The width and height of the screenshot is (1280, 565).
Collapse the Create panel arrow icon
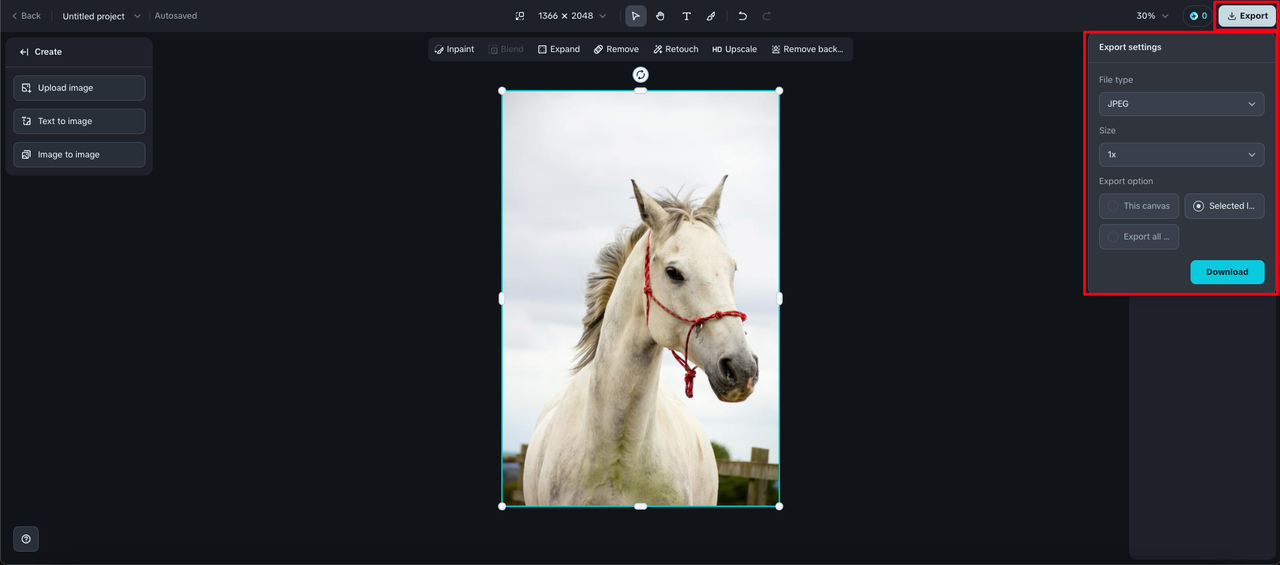pyautogui.click(x=24, y=52)
